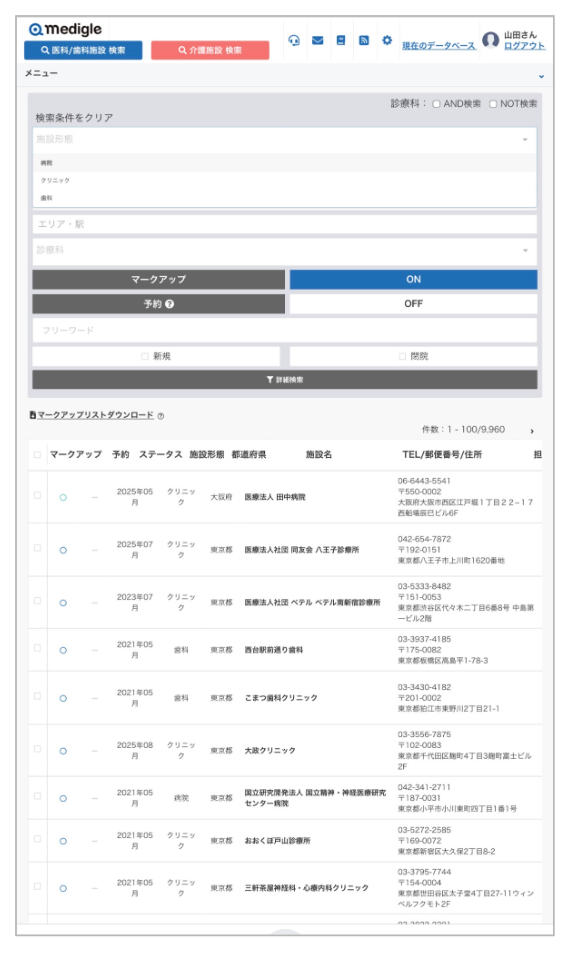
Task: Click the ステータス column header
Action: pos(161,454)
